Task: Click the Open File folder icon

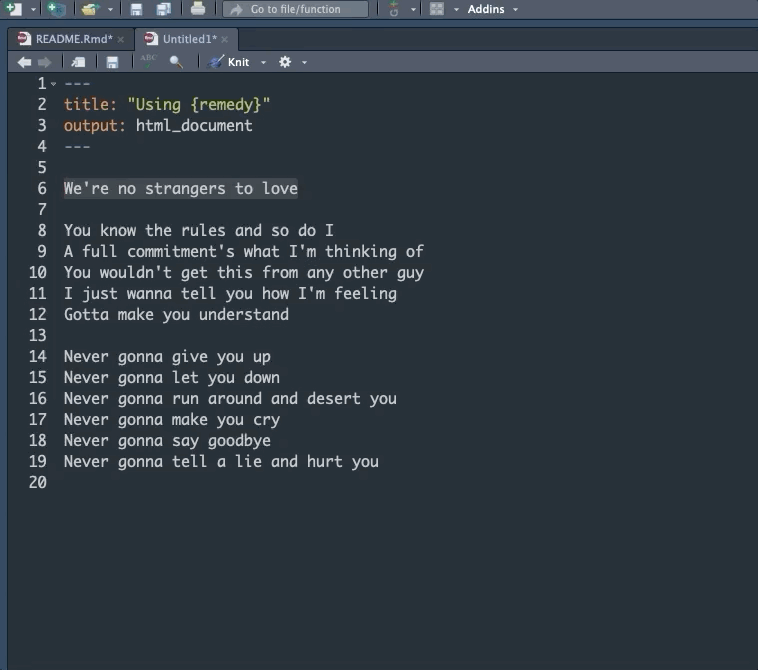Action: point(90,9)
